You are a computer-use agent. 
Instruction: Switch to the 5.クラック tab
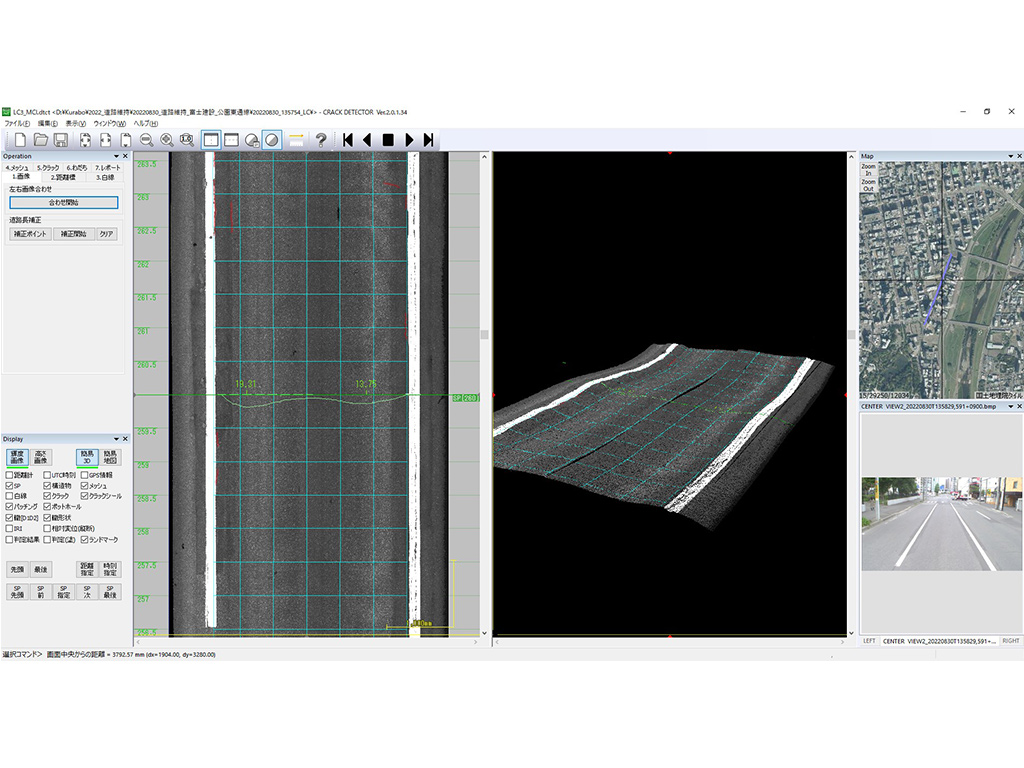point(48,167)
